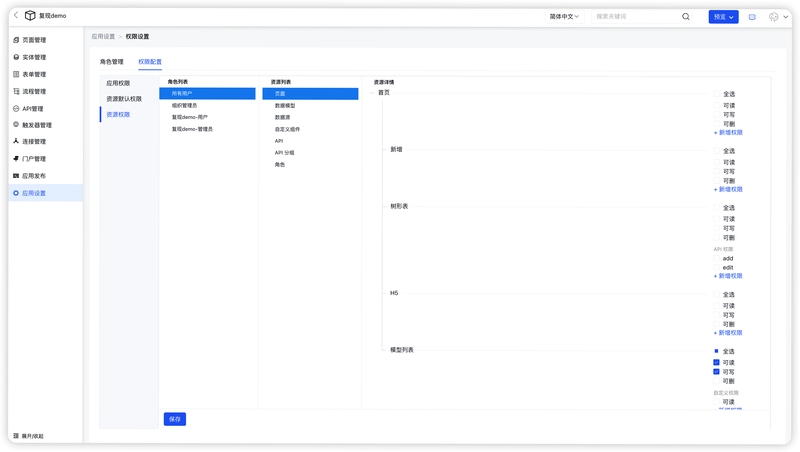Viewport: 800px width, 452px height.
Task: Click the 连接管理 sidebar icon
Action: tap(16, 141)
